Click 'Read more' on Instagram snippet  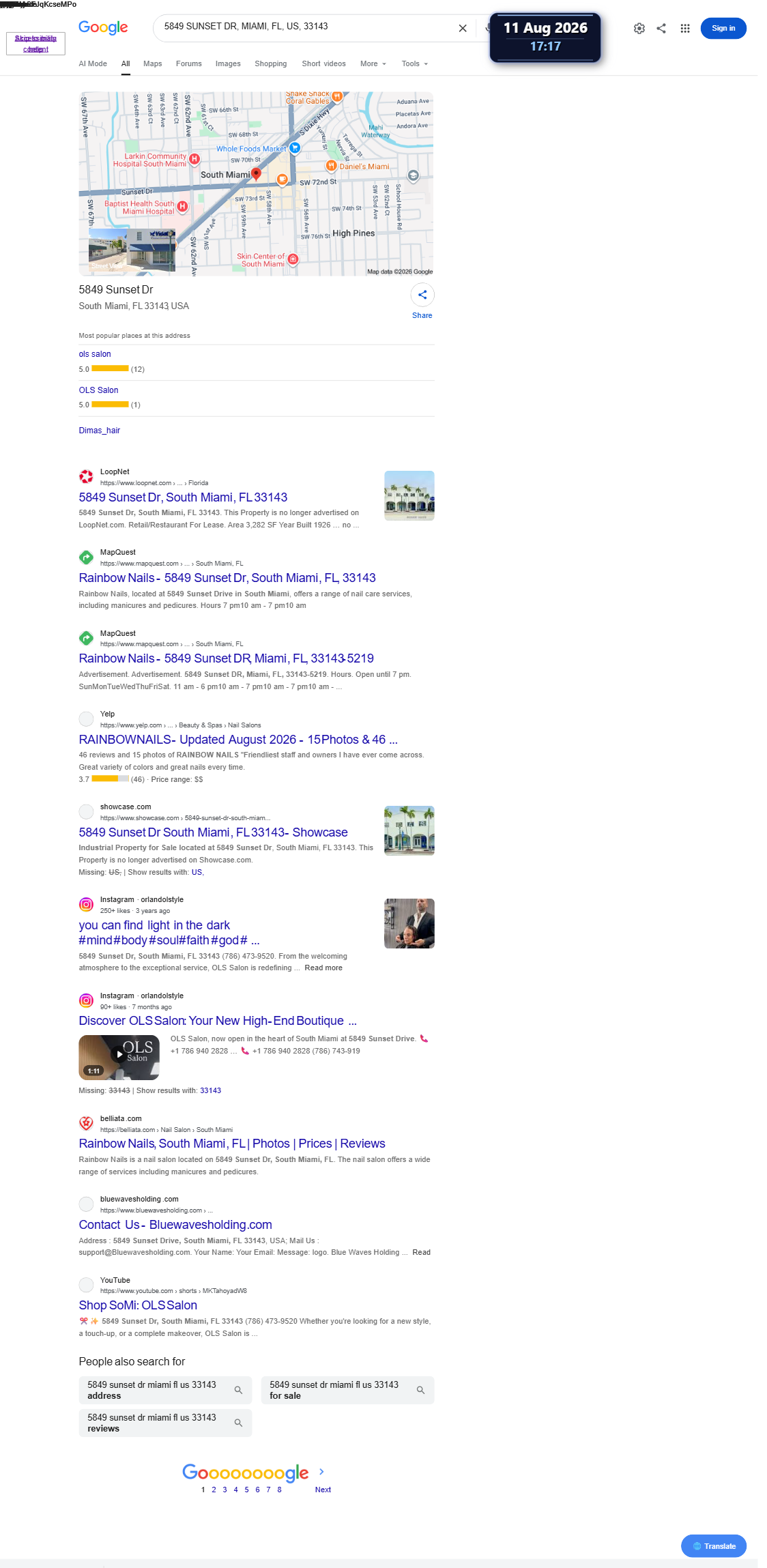(x=323, y=968)
